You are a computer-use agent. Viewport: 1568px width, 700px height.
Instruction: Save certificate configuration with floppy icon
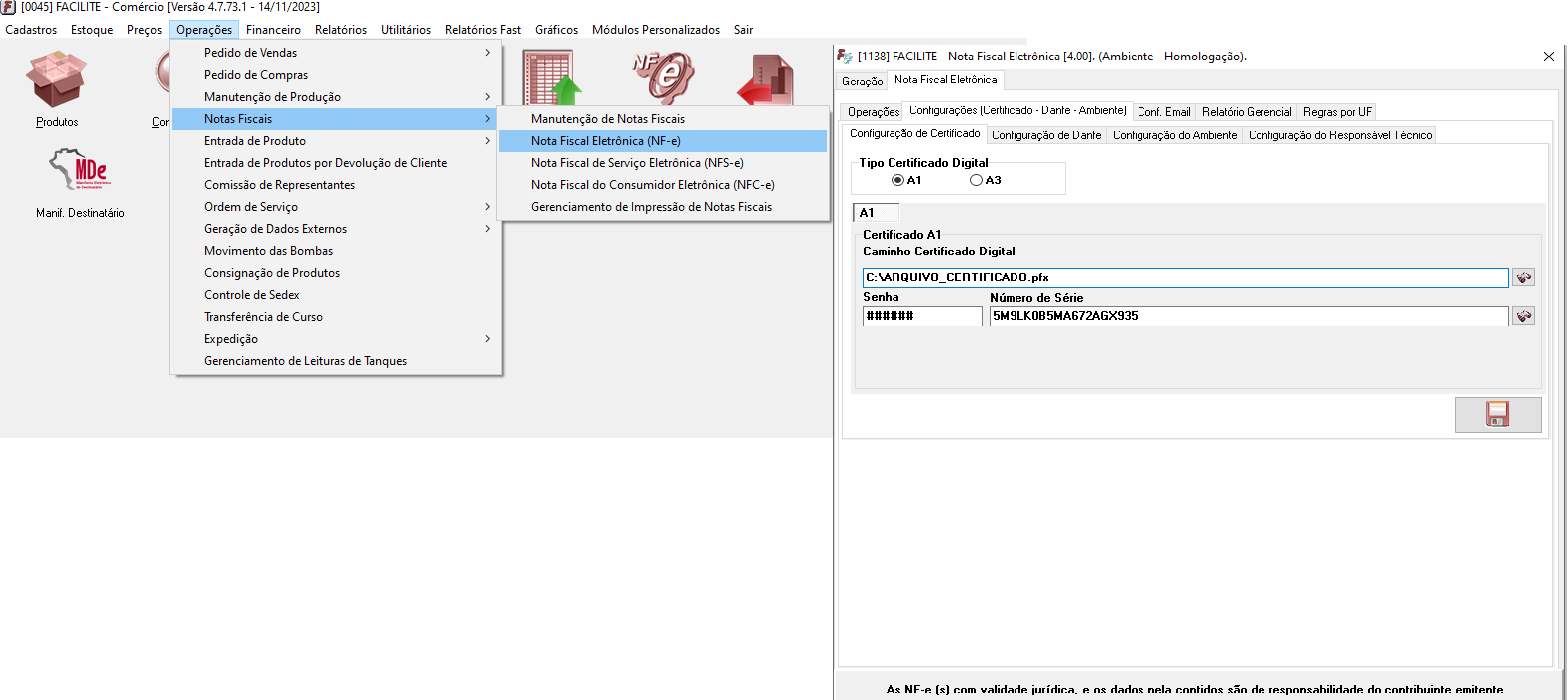1498,414
